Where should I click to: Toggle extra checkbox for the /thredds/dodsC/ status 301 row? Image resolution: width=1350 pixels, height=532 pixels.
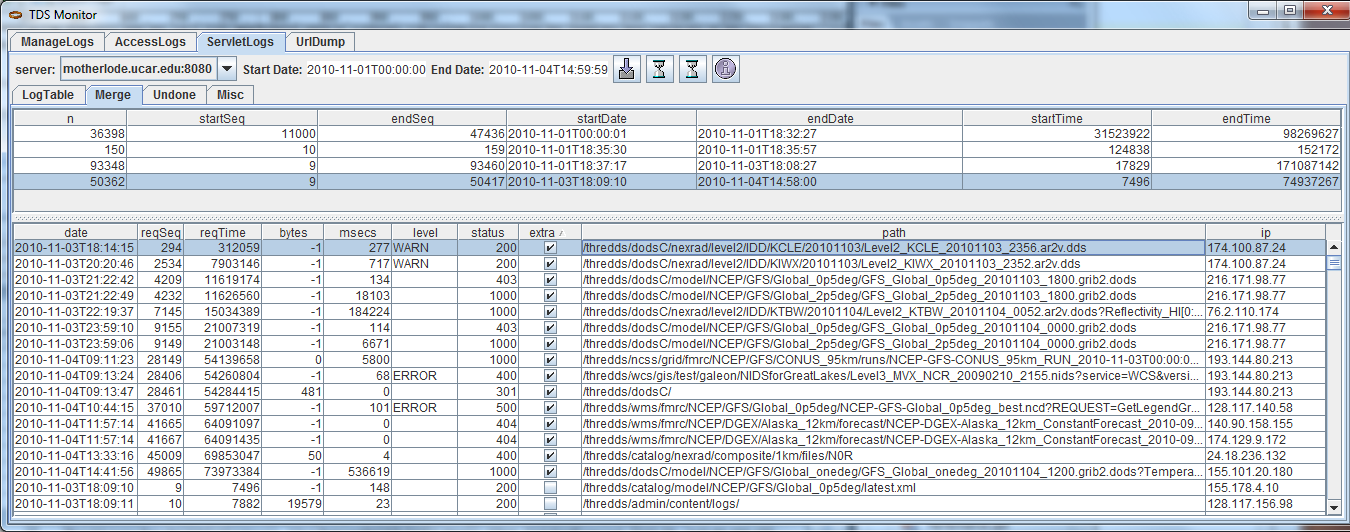click(549, 392)
